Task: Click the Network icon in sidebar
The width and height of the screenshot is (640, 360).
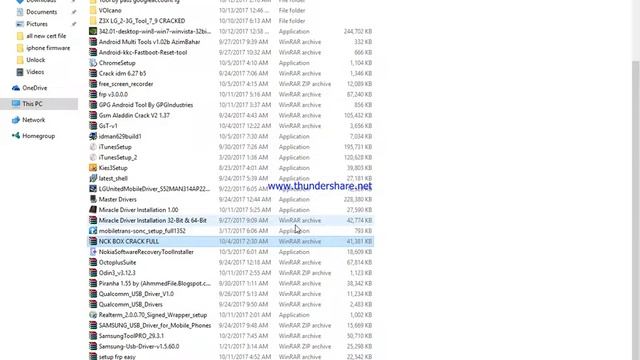Action: point(16,120)
